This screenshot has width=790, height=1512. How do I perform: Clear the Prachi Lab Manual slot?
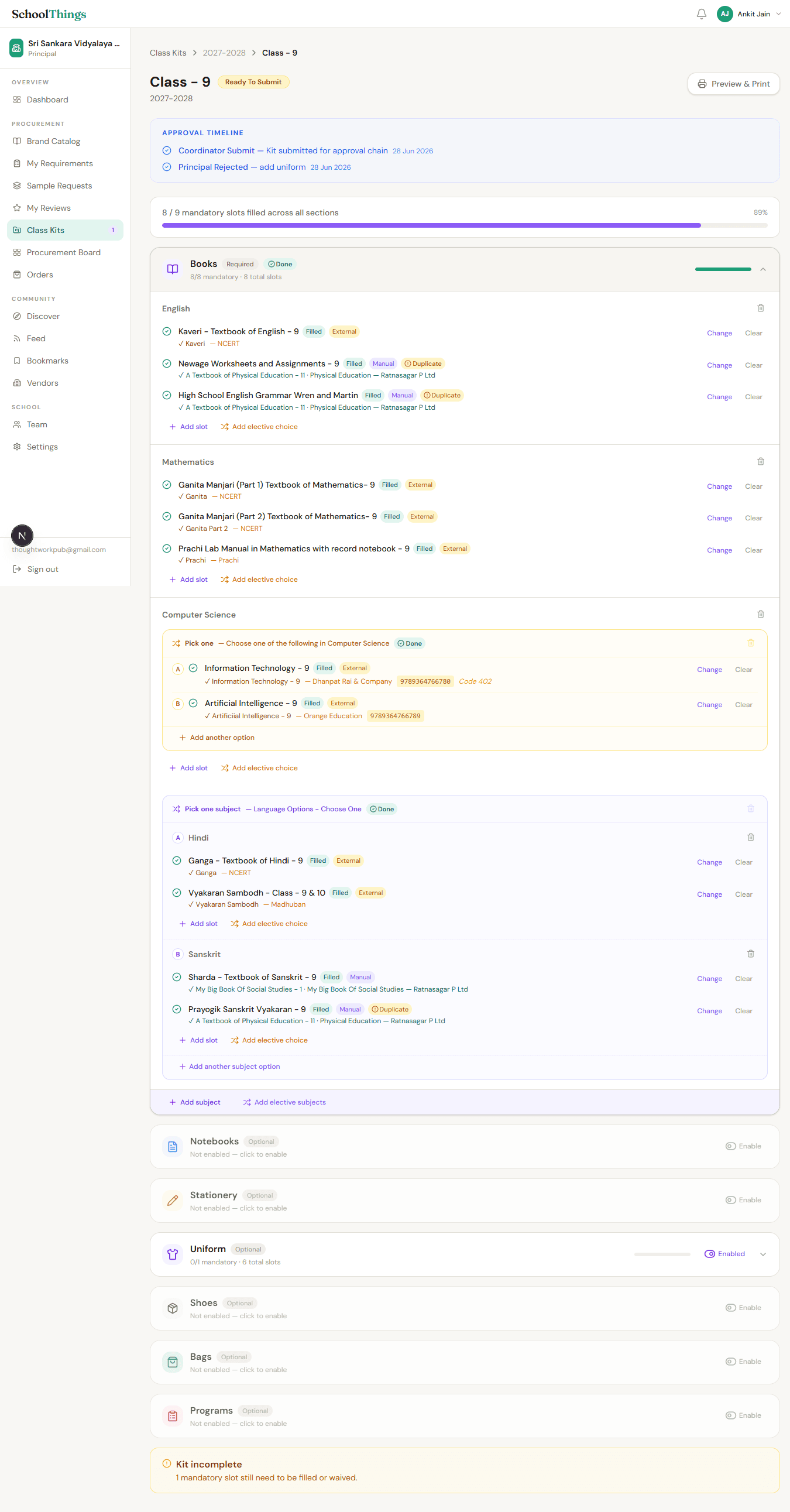point(754,550)
